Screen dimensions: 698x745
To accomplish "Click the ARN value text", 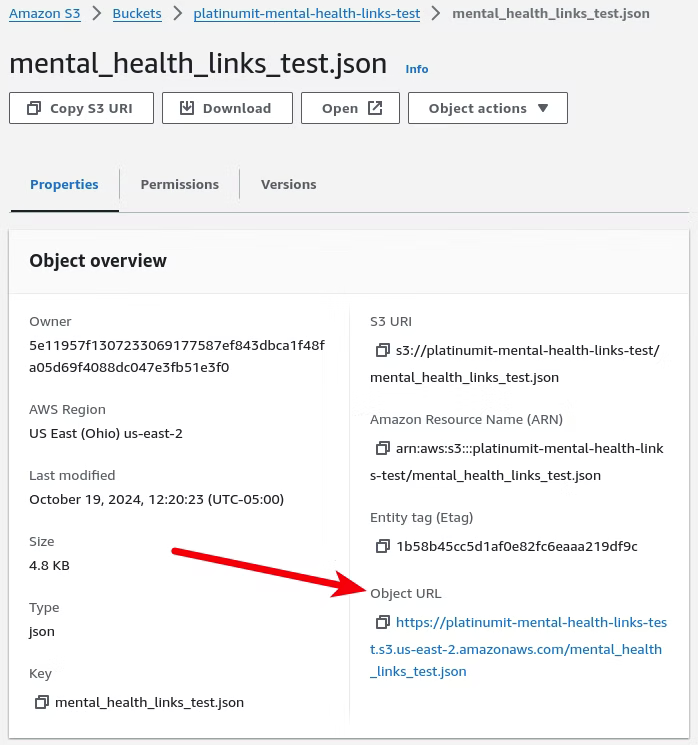I will (516, 462).
